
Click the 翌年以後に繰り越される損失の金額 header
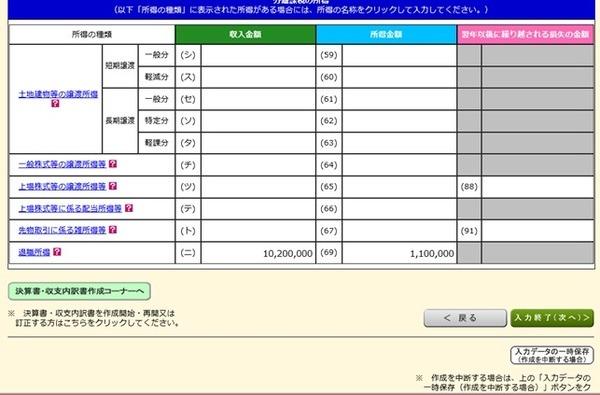525,34
